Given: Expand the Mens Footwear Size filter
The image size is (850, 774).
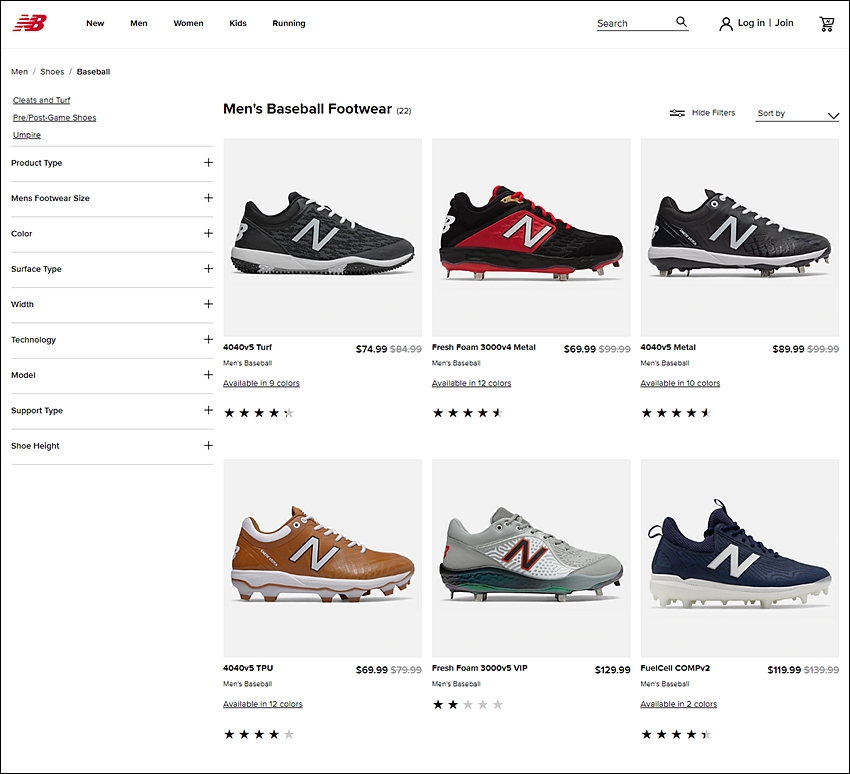Looking at the screenshot, I should tap(112, 198).
